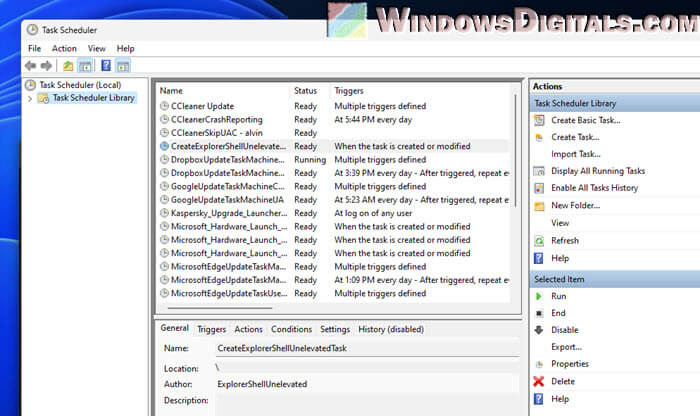Click the Name field showing CreateExplorerShellUnelevatedTask

[x=367, y=348]
